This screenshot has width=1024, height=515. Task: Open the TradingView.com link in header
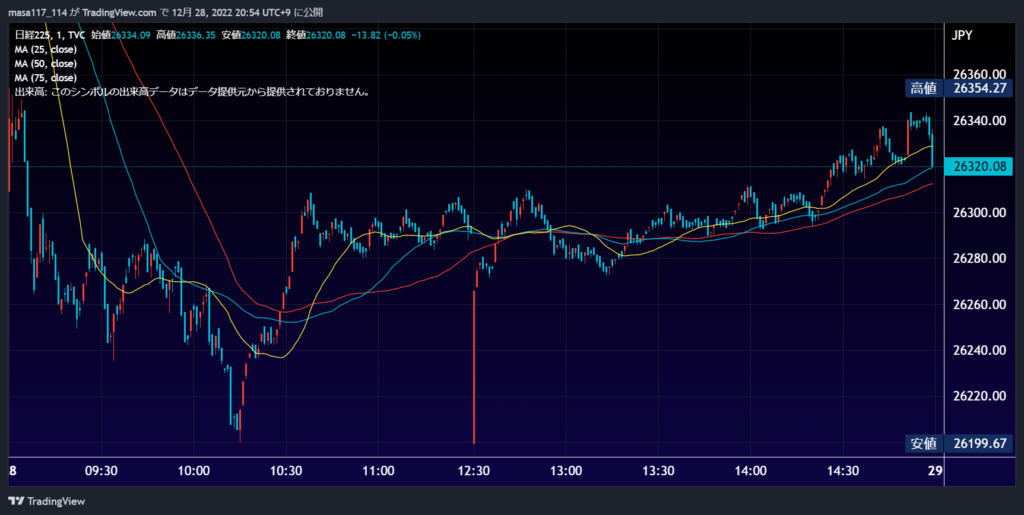[119, 12]
